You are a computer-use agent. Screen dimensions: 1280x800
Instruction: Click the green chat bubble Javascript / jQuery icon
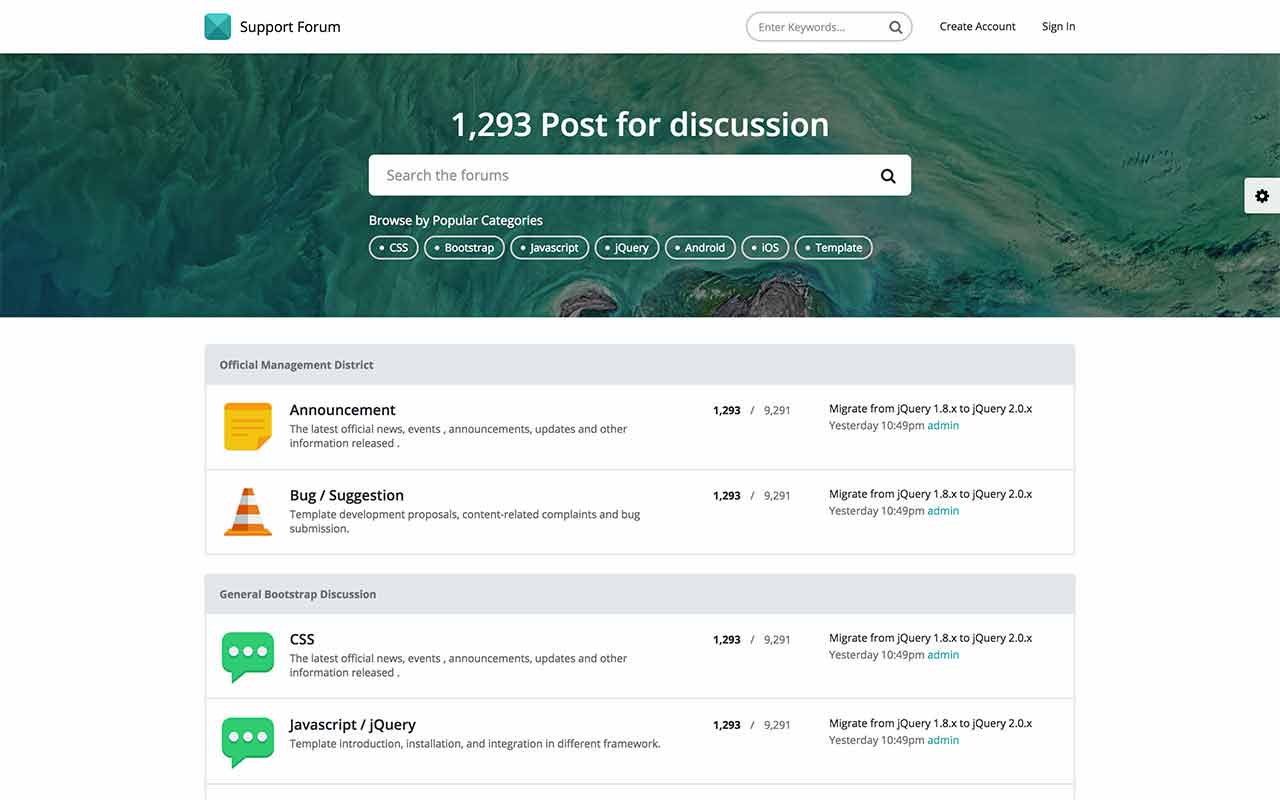coord(248,741)
